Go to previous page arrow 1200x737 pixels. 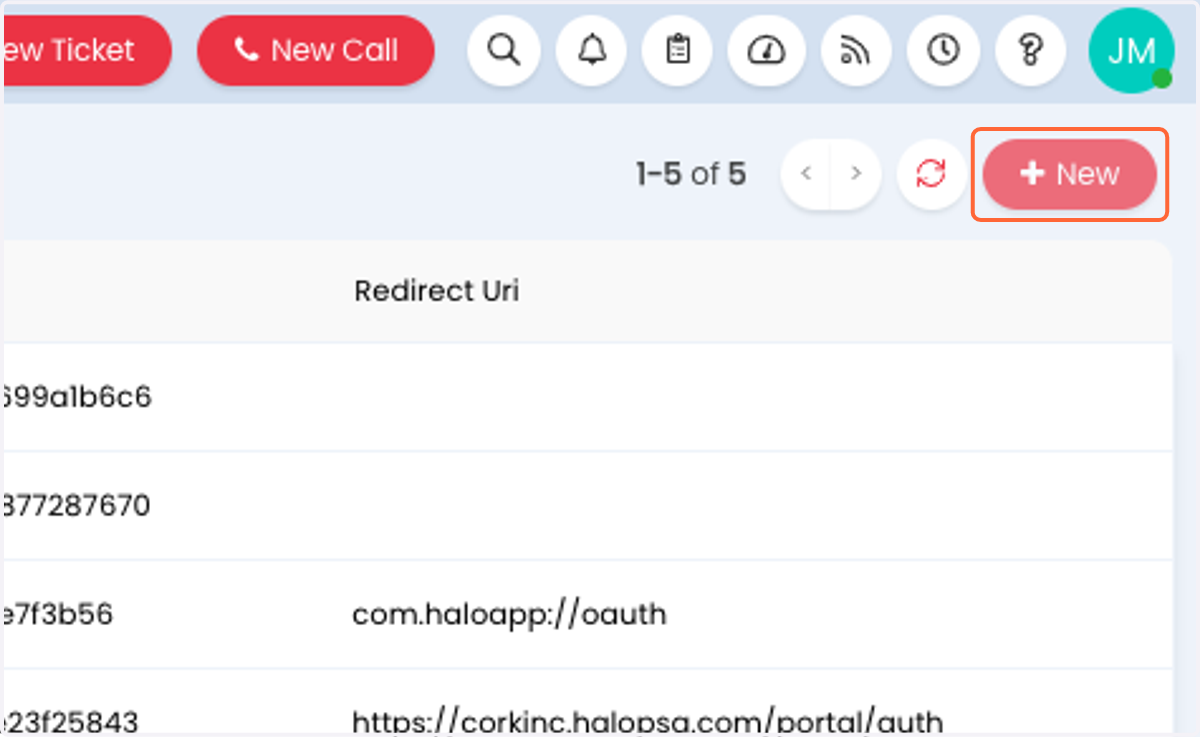click(x=806, y=174)
